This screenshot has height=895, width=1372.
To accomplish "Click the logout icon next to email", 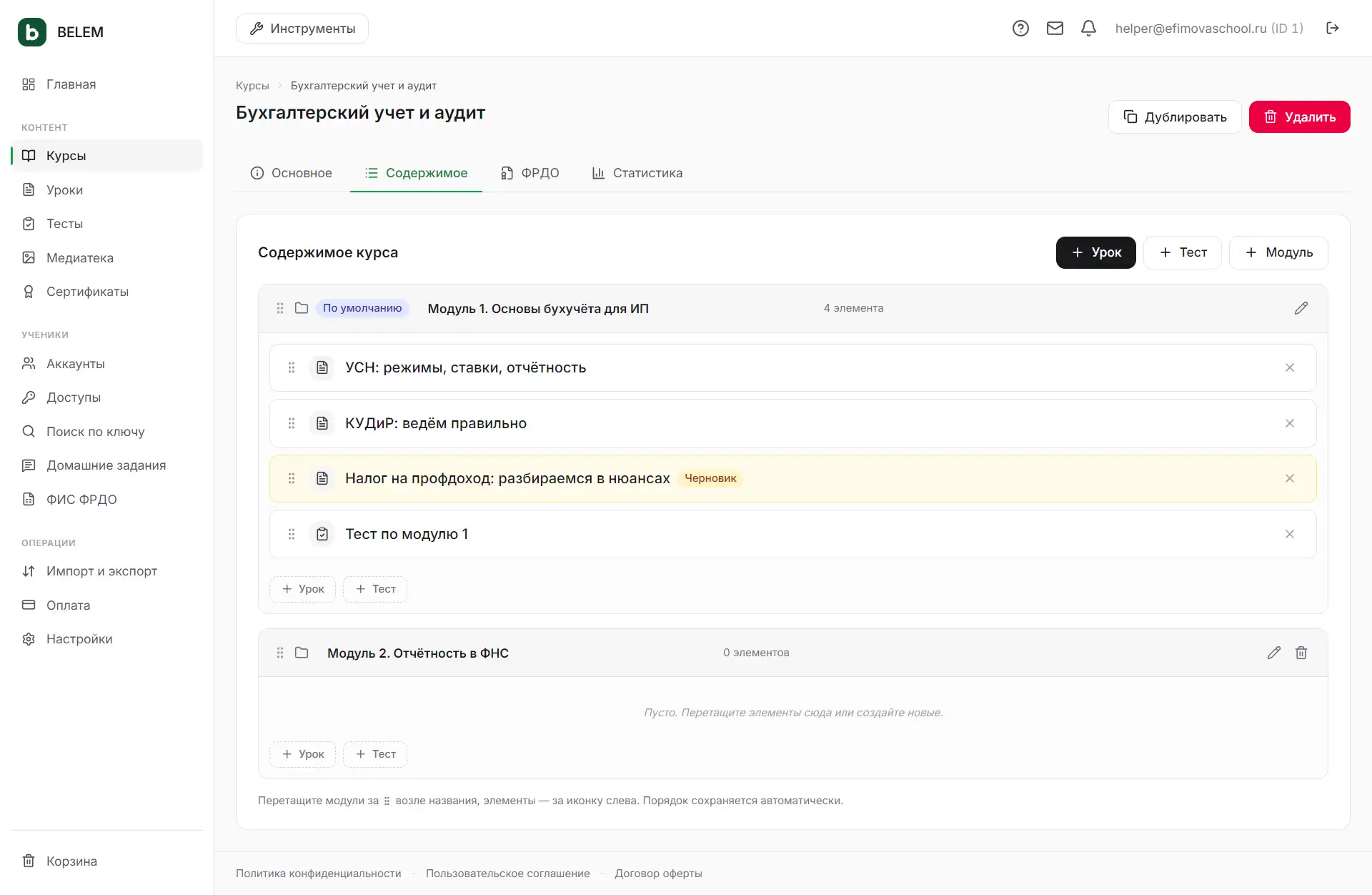I will (x=1332, y=28).
